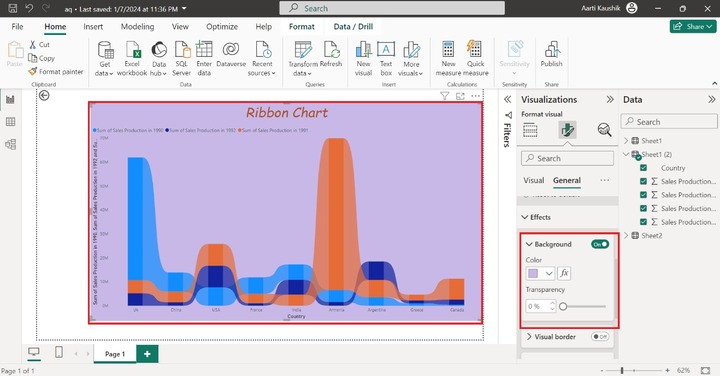Image resolution: width=720 pixels, height=376 pixels.
Task: Collapse the Effects section
Action: (x=525, y=217)
